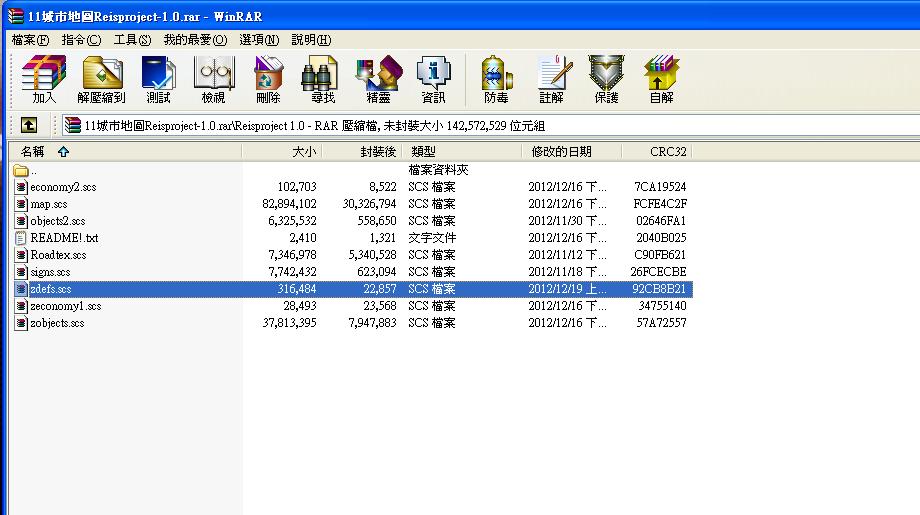Select the Roadtex.scs file name
Screen dimensions: 920x515
[58, 255]
